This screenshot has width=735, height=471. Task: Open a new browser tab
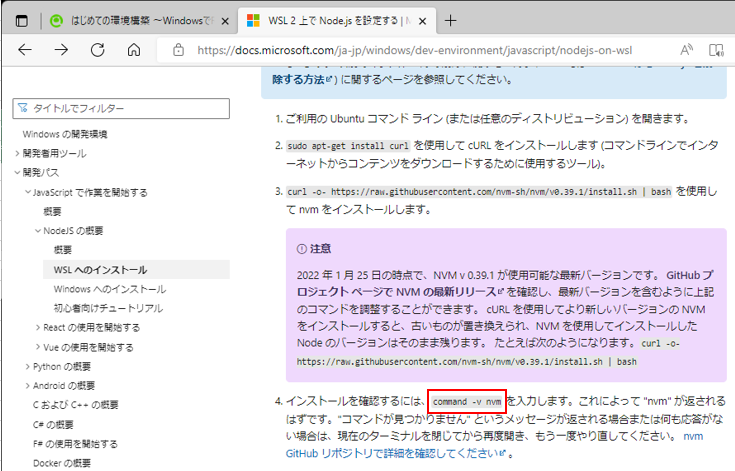point(450,21)
